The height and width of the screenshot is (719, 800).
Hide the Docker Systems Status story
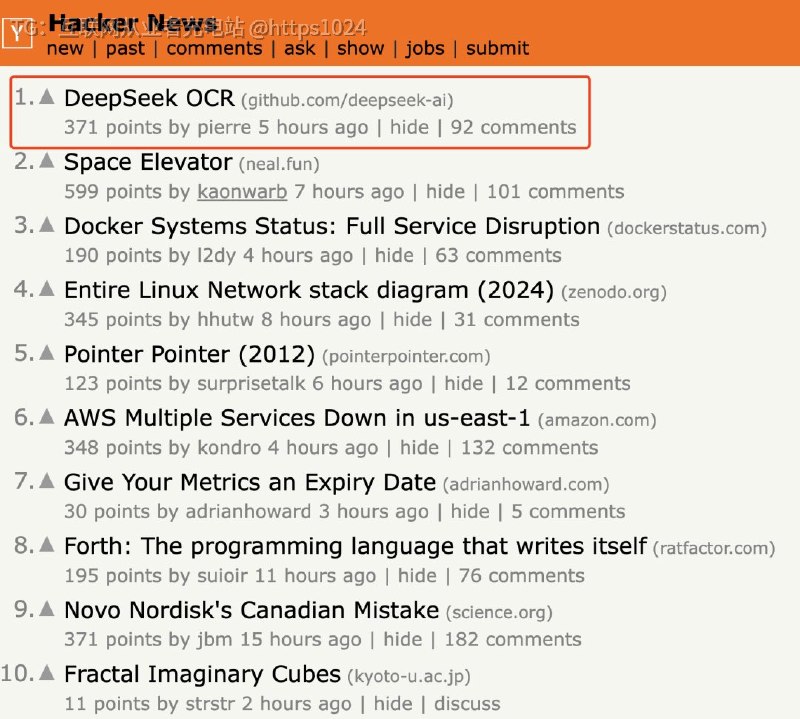394,256
